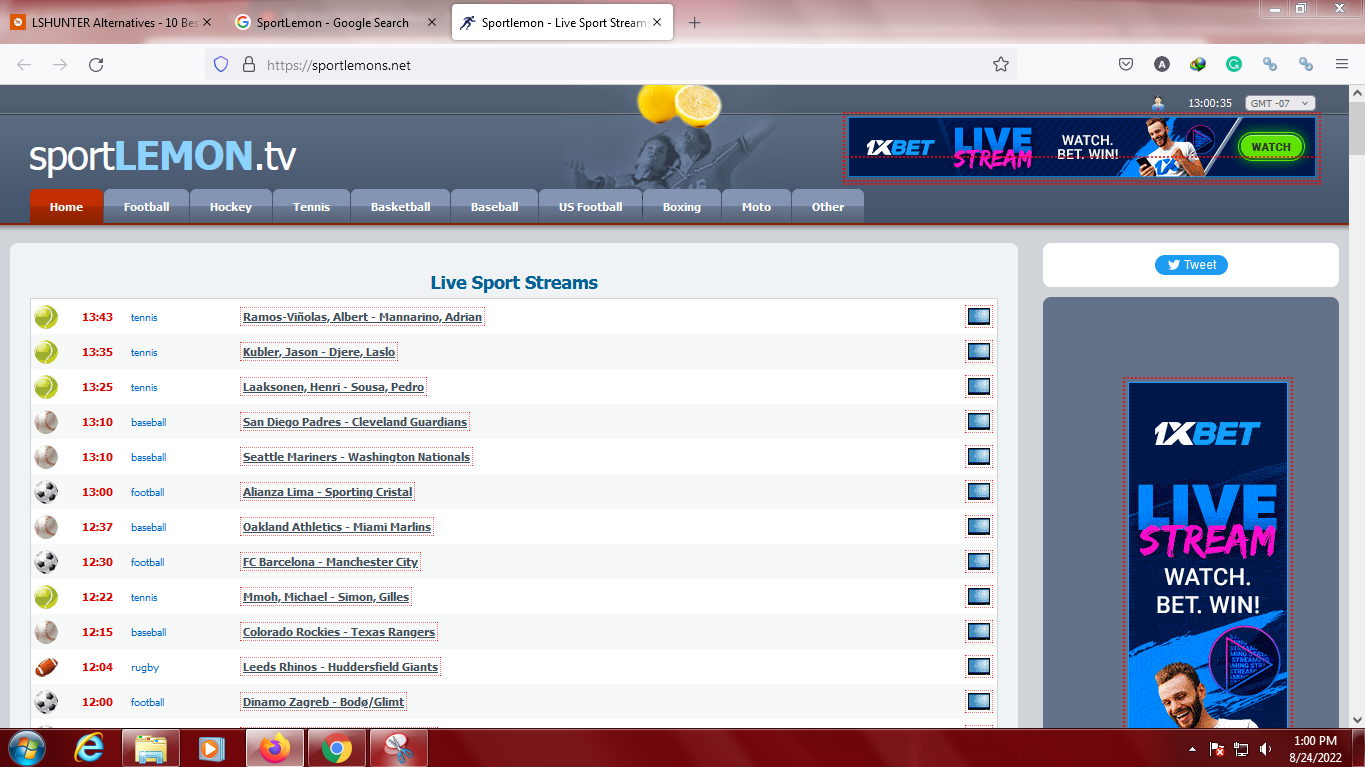Open Alianza Lima - Sporting Cristal link

[x=327, y=492]
